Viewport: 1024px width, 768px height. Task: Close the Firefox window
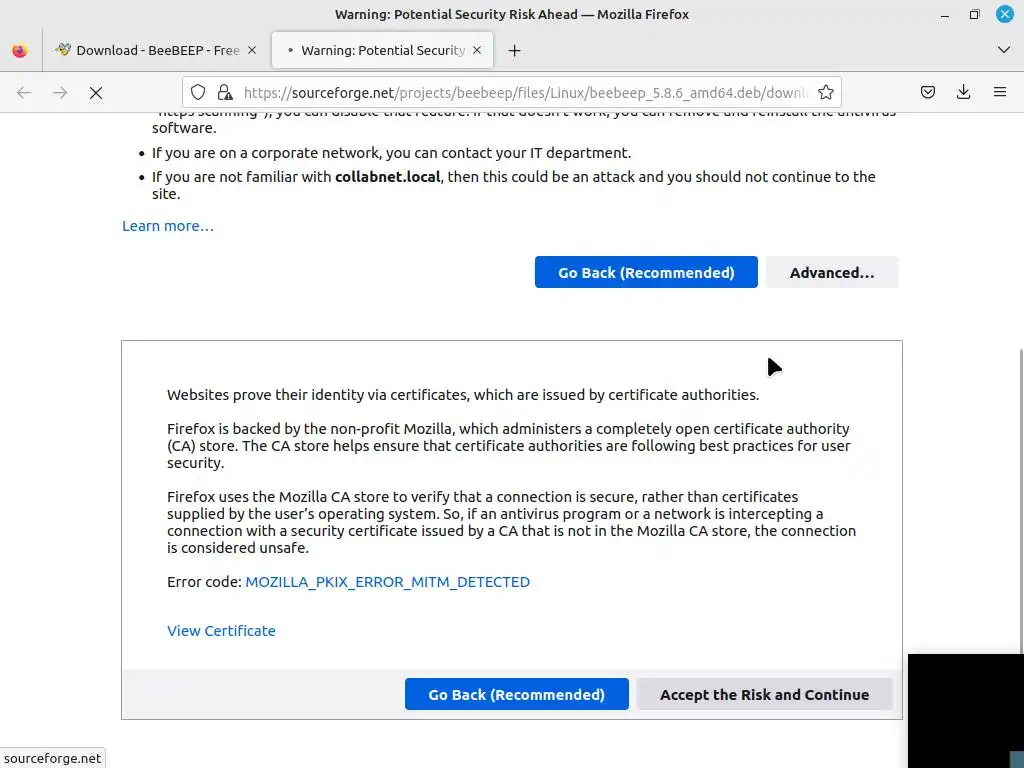point(1004,14)
